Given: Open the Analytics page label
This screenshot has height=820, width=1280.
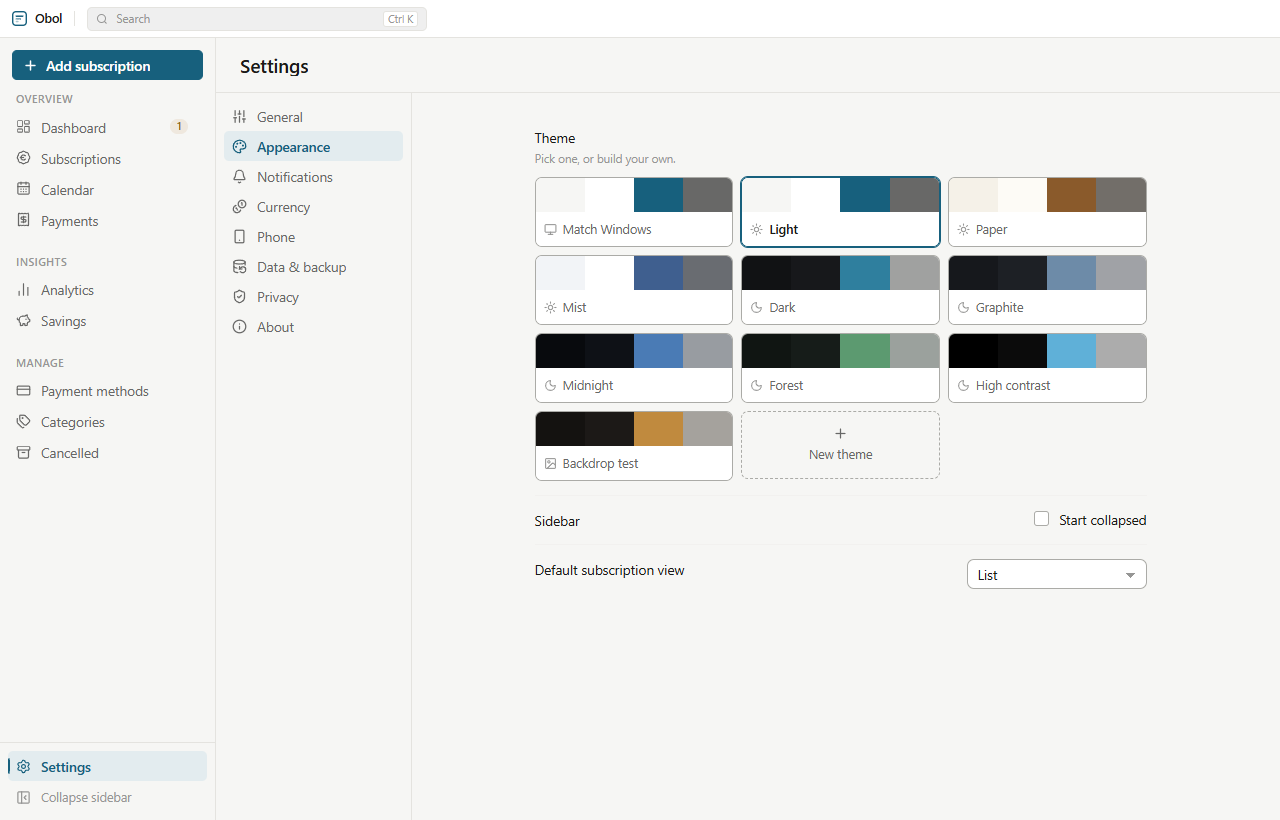Looking at the screenshot, I should tap(67, 290).
